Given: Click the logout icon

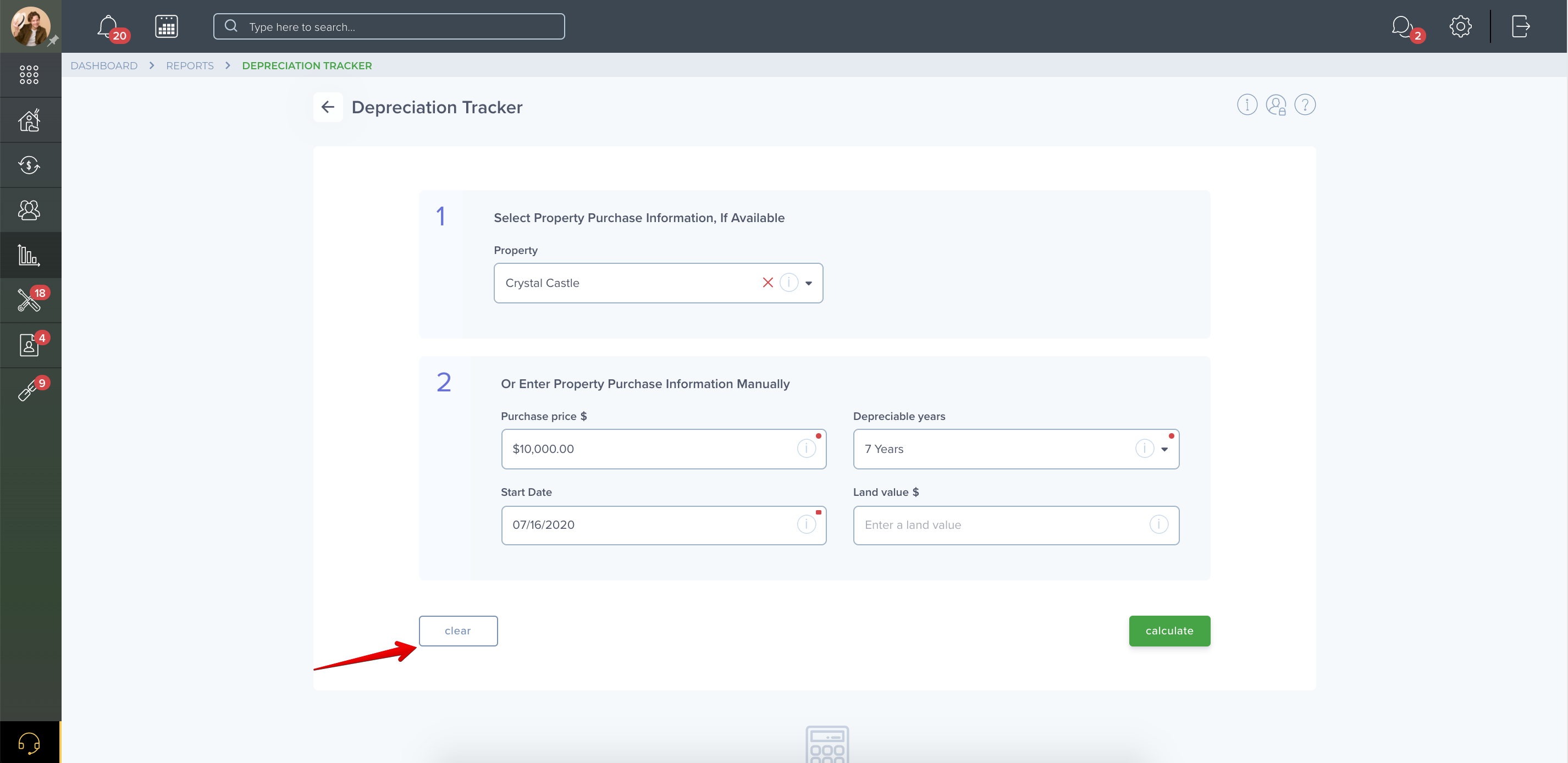Looking at the screenshot, I should pos(1521,26).
